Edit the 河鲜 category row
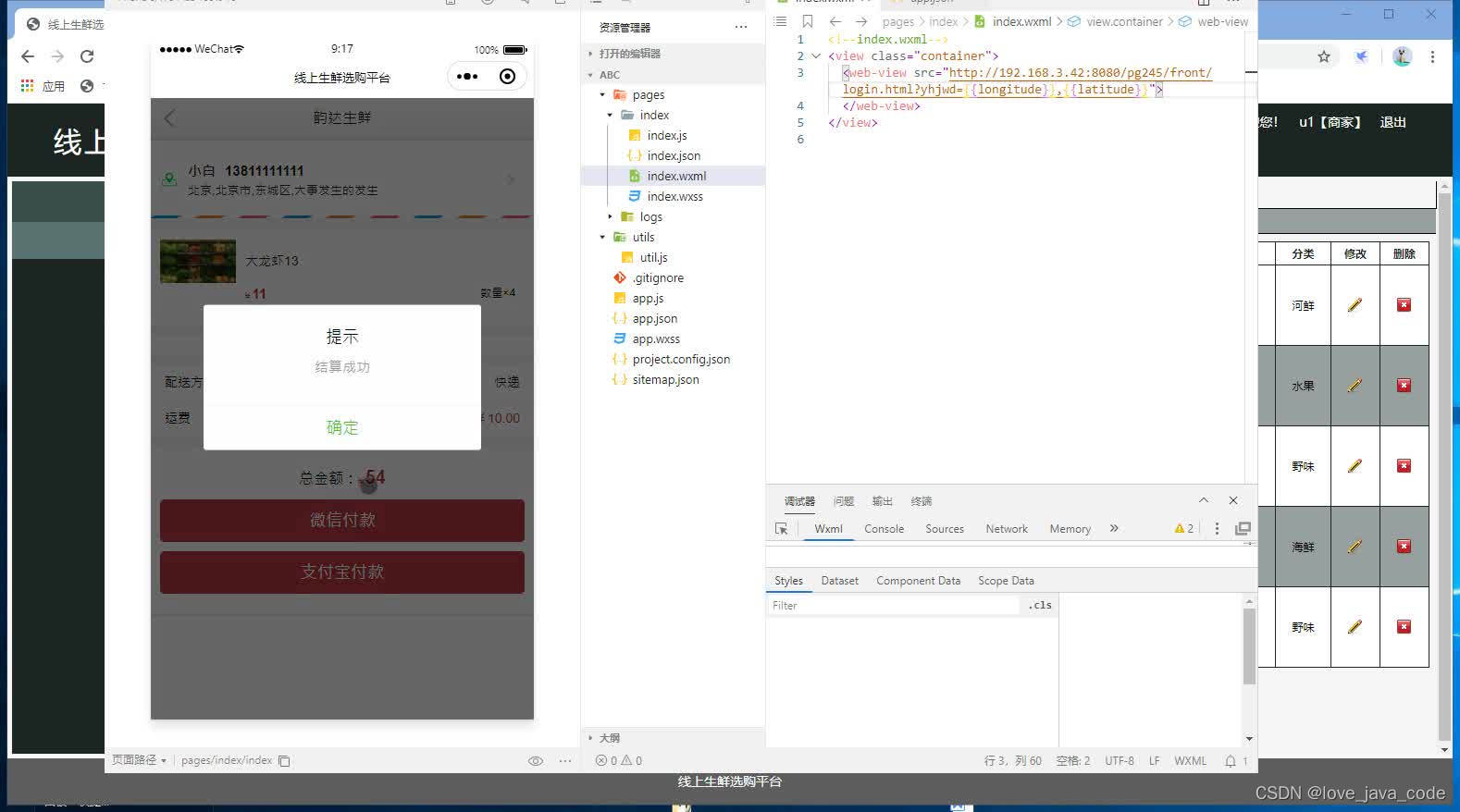 pyautogui.click(x=1355, y=305)
